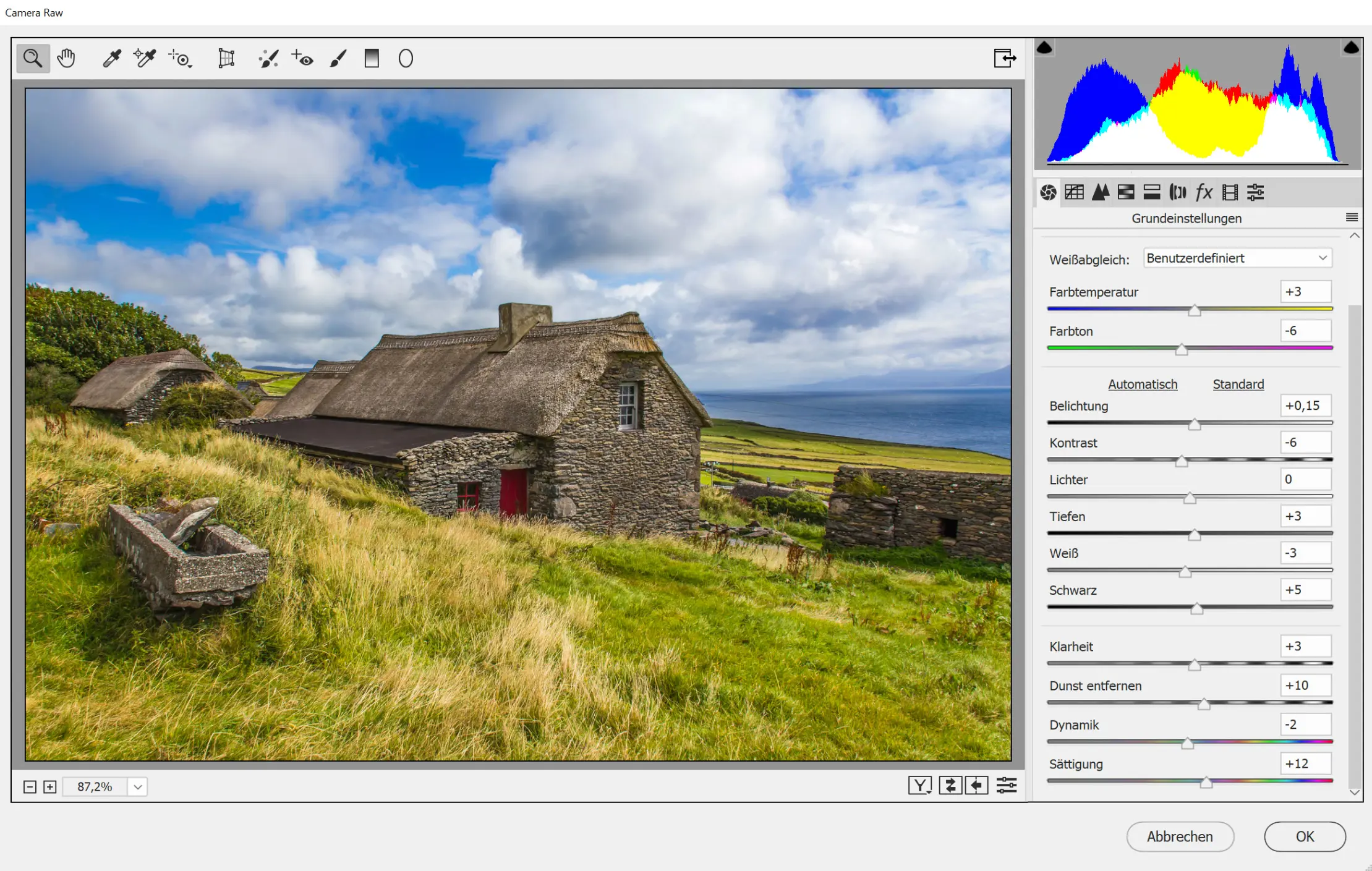Toggle before/after preview view (Y icon)
1372x871 pixels.
(919, 786)
